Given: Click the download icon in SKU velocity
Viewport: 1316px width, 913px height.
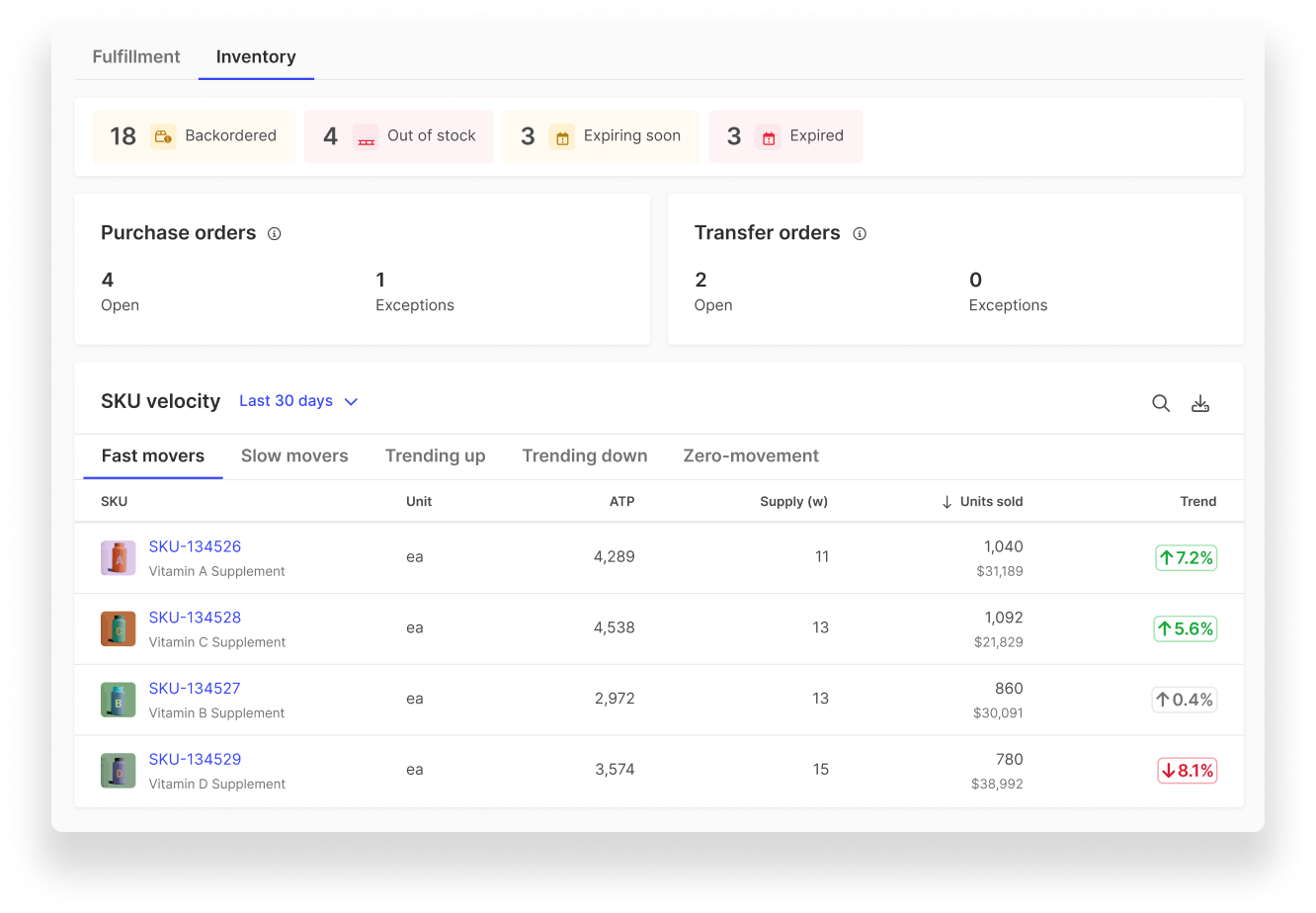Looking at the screenshot, I should [1200, 403].
